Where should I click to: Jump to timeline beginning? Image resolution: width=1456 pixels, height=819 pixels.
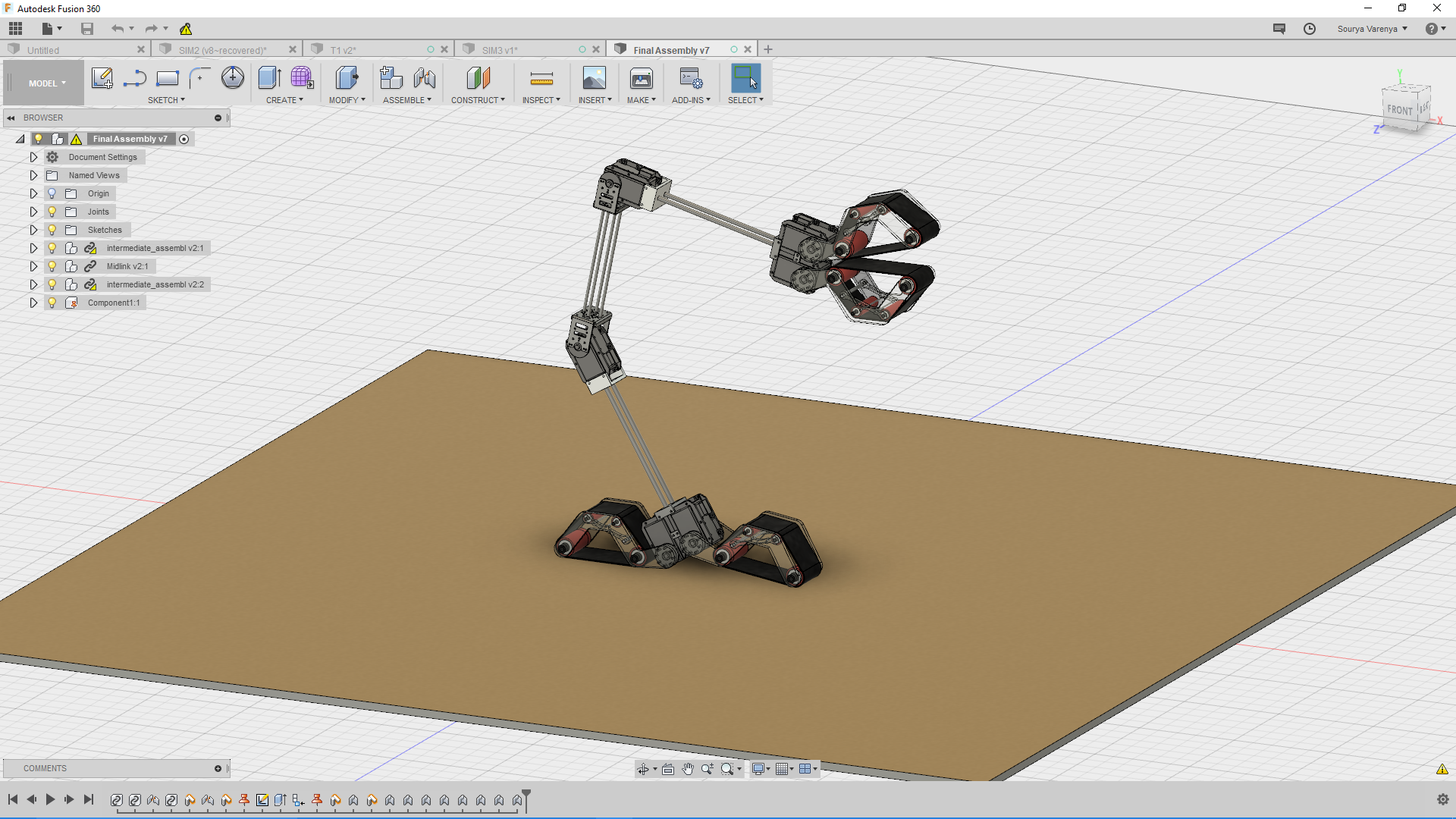click(13, 799)
